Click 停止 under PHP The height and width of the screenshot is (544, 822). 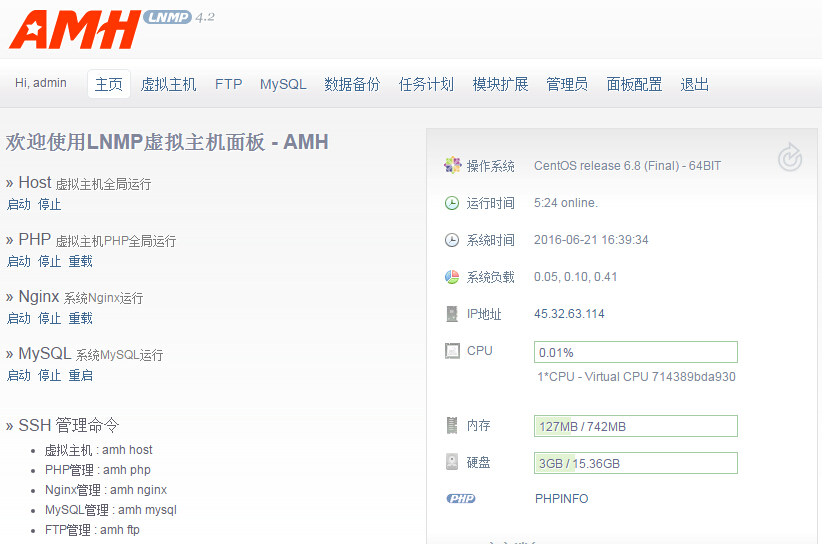click(x=50, y=261)
